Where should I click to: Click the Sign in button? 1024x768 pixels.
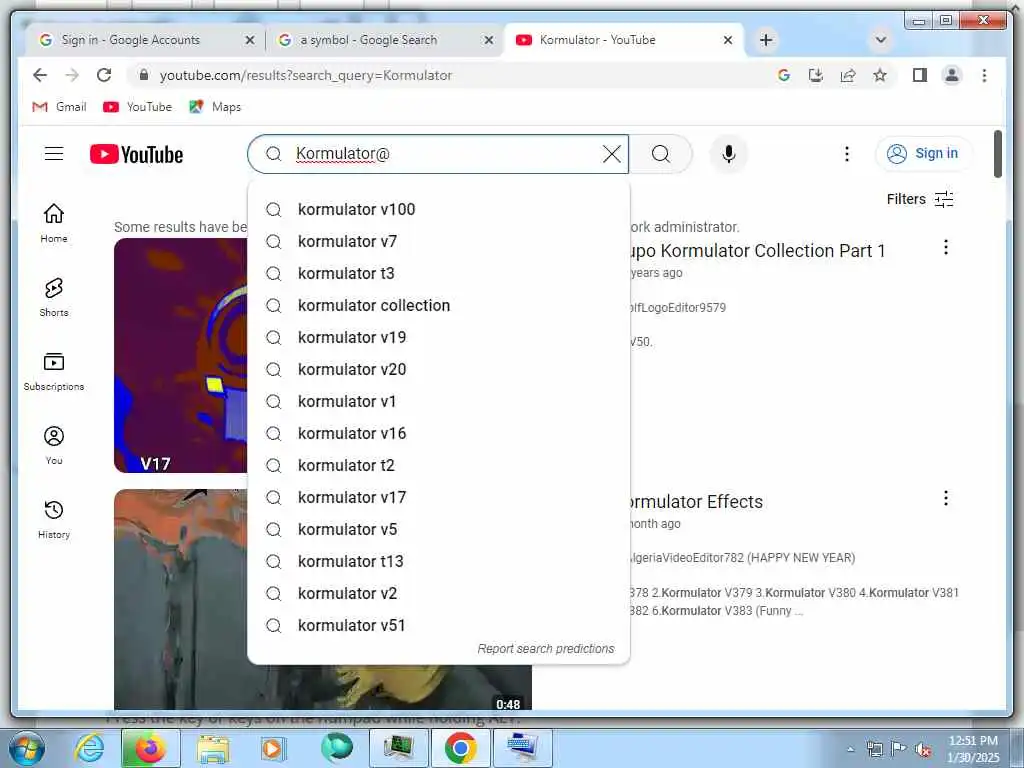pos(923,153)
